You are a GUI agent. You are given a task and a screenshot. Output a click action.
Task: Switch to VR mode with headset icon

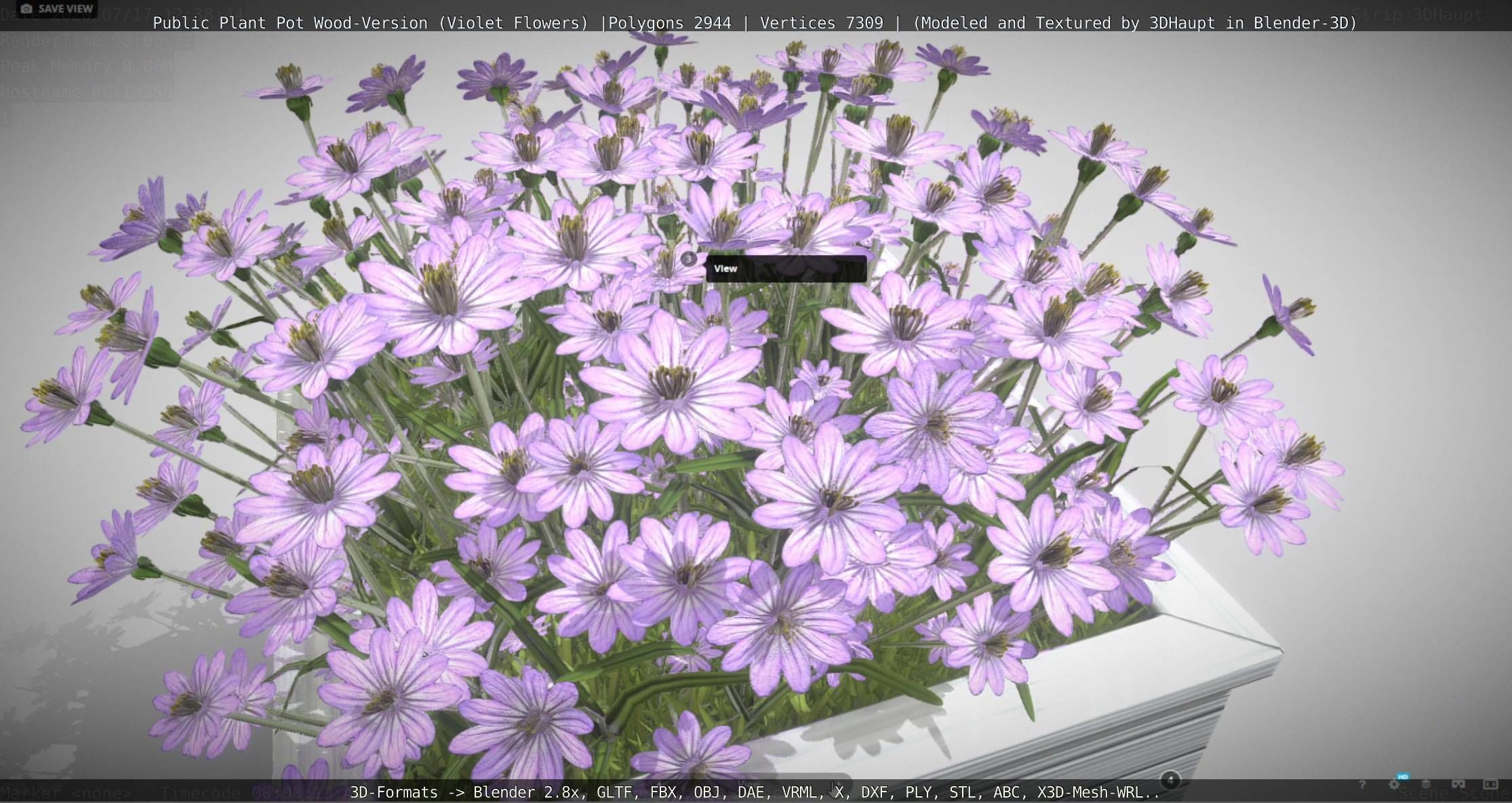[x=1458, y=785]
